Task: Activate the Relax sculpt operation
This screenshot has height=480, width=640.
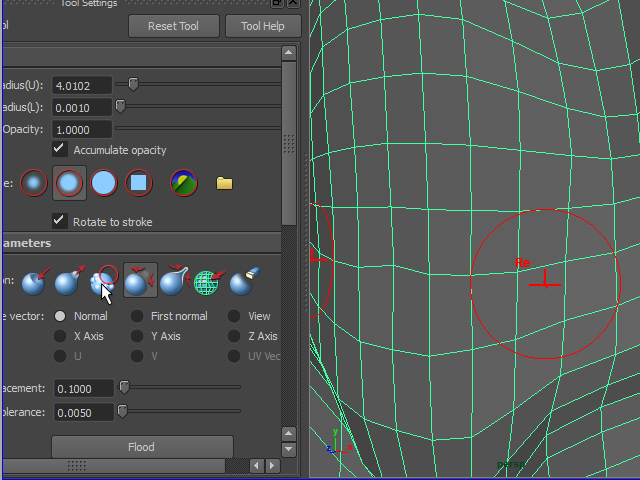Action: [139, 283]
